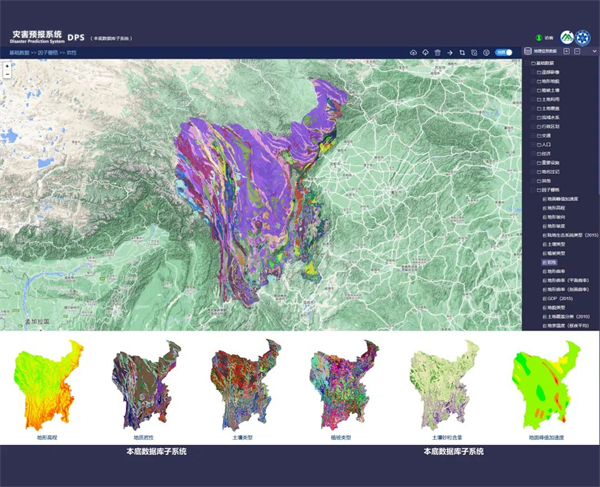The height and width of the screenshot is (487, 600).
Task: Click the cloud download icon in toolbar
Action: [426, 52]
